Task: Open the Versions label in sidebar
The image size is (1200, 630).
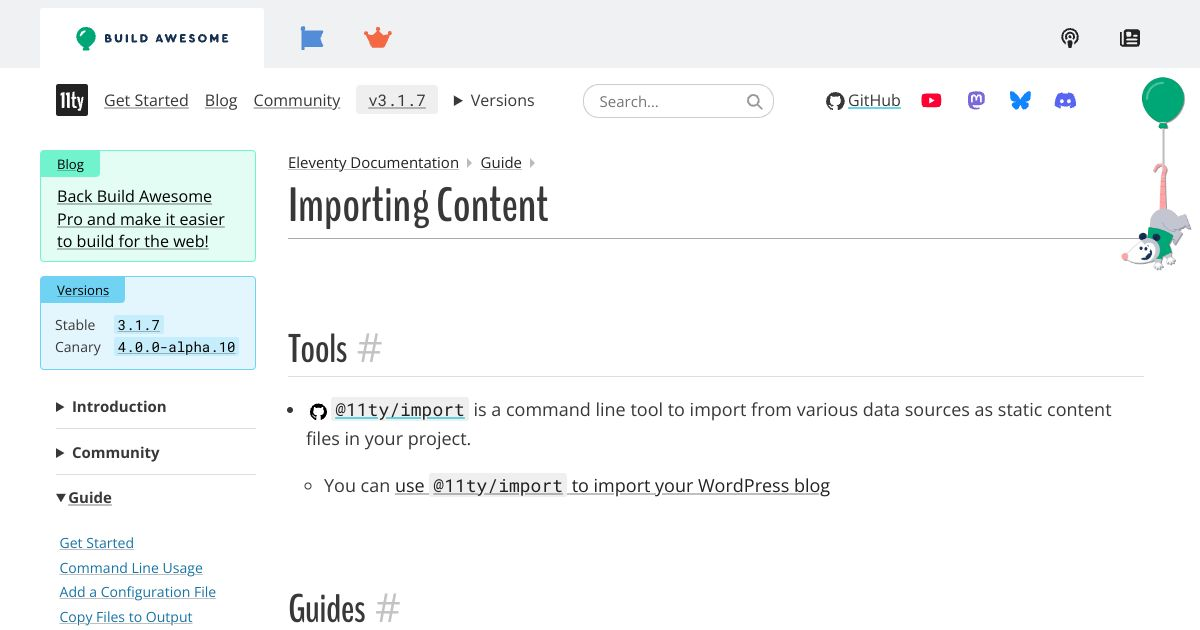Action: coord(83,290)
